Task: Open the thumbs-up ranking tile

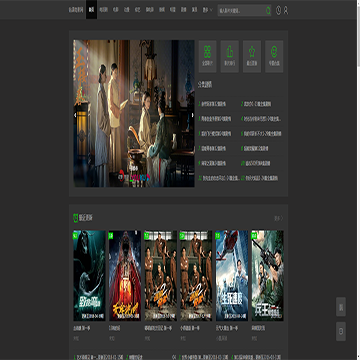Action: tap(230, 56)
